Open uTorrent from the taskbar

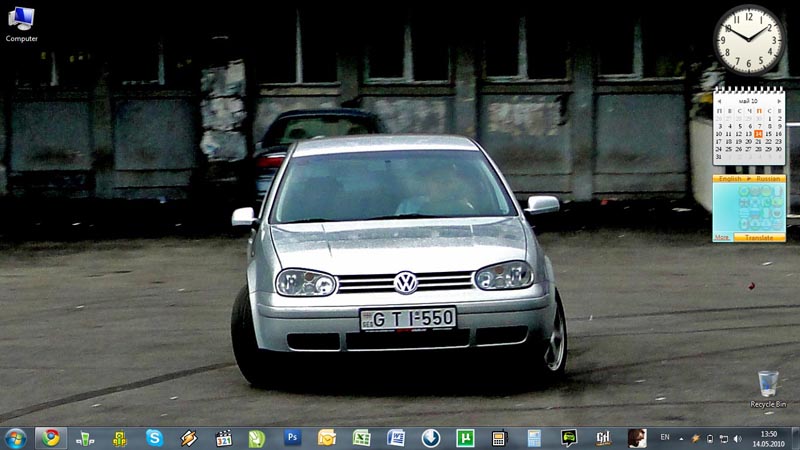465,438
